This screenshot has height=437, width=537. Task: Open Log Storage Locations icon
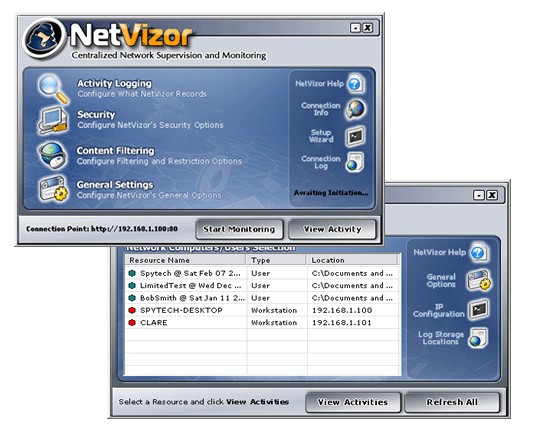[478, 338]
